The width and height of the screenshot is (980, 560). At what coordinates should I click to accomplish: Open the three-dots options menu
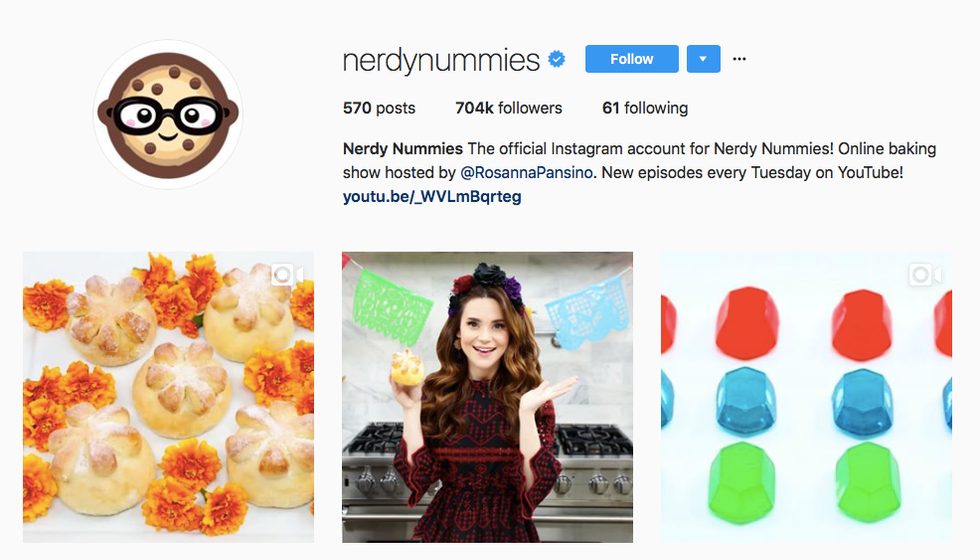point(739,59)
